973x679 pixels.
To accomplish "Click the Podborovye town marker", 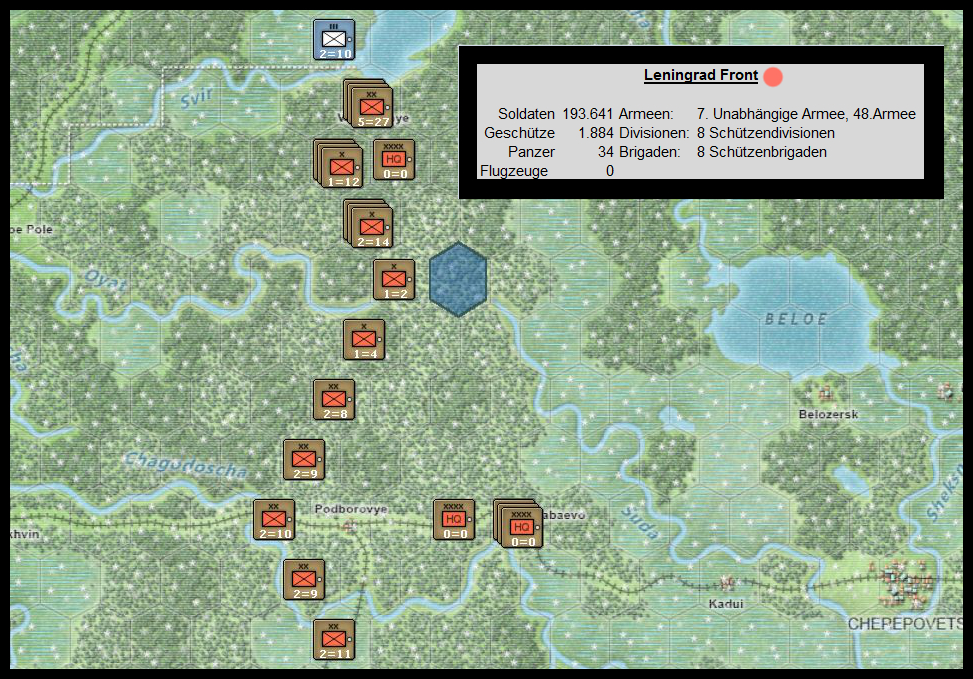I will click(x=350, y=526).
